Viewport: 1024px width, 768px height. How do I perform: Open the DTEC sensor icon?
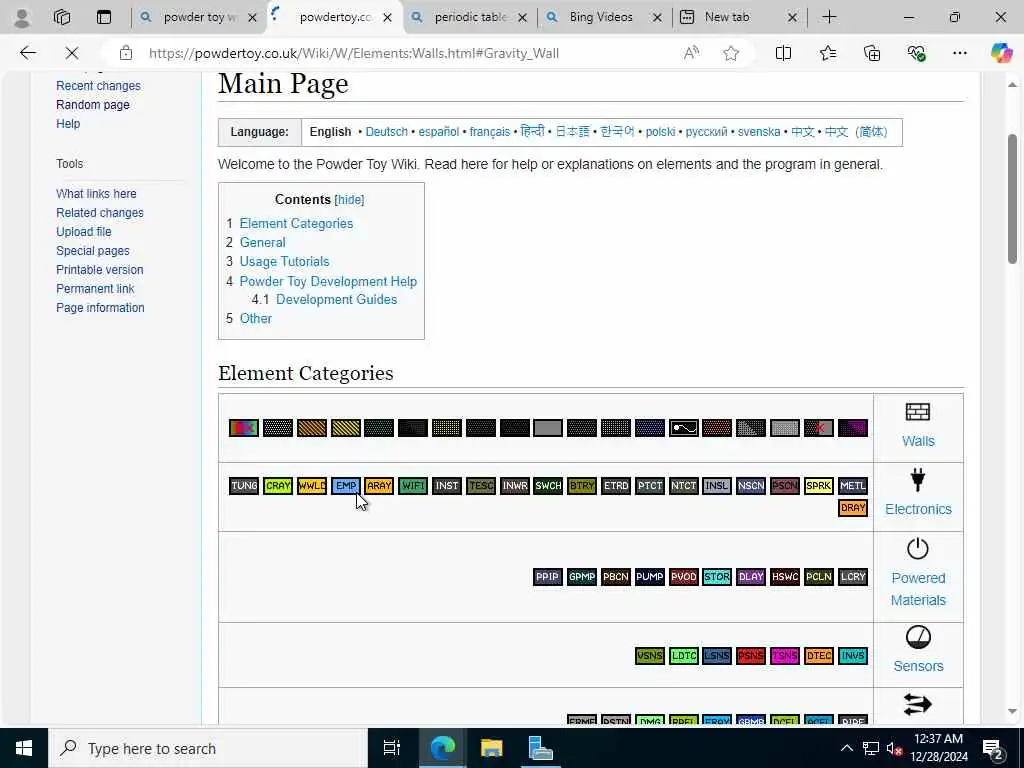[818, 656]
